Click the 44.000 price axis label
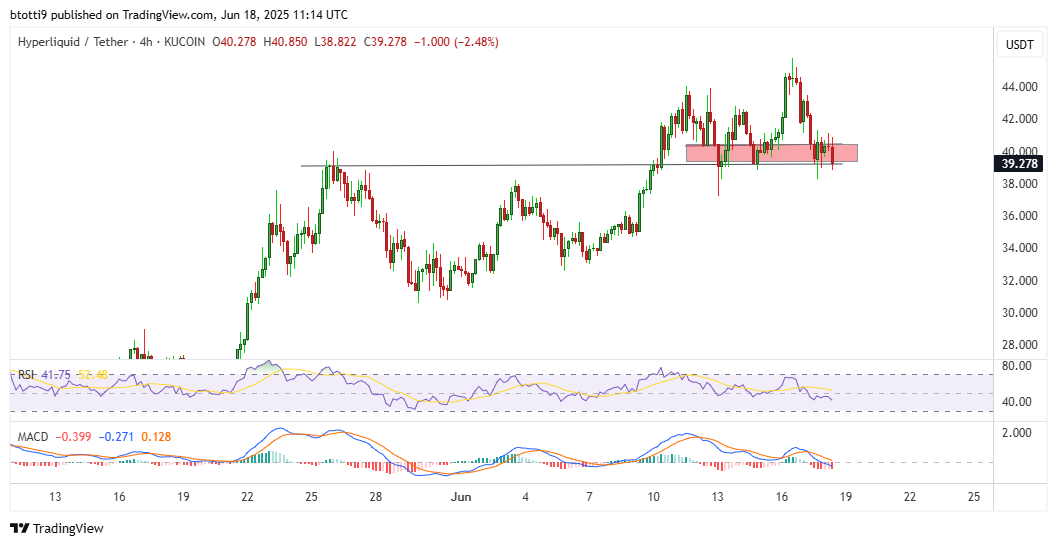This screenshot has width=1057, height=546. point(1019,87)
